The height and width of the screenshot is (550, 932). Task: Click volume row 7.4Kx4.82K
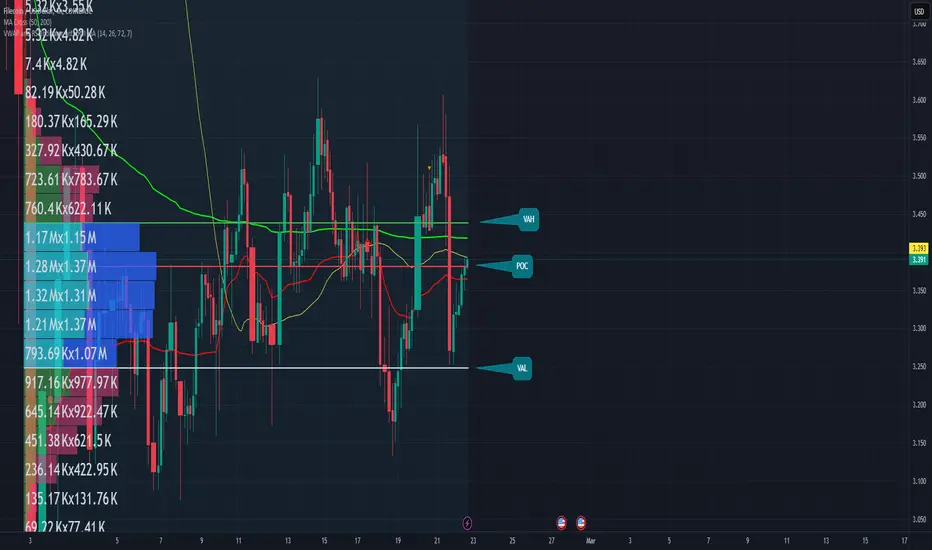[x=56, y=64]
